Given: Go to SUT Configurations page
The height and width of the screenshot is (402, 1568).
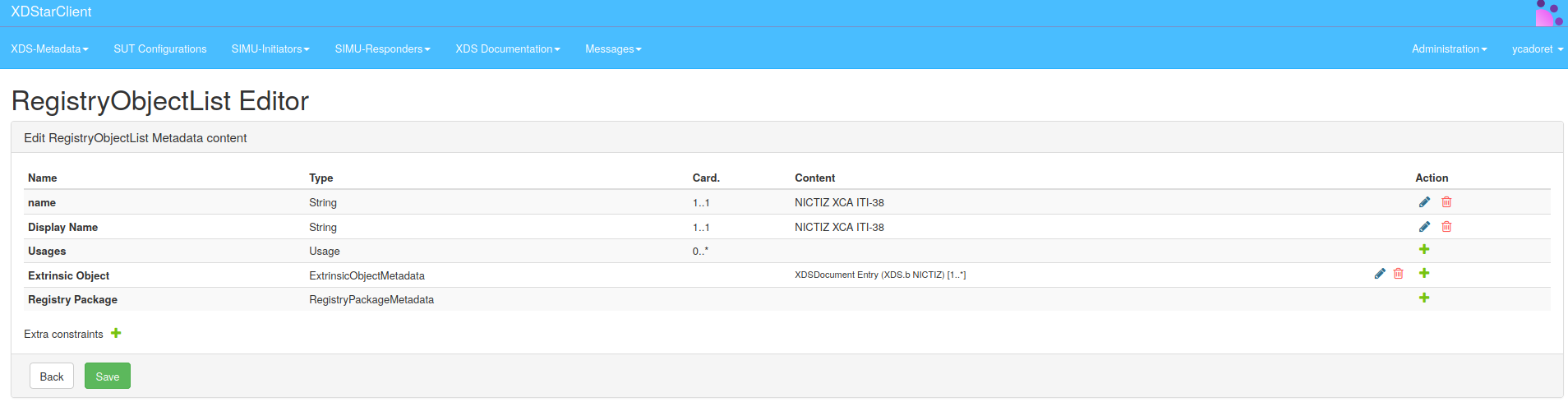Looking at the screenshot, I should [x=160, y=49].
